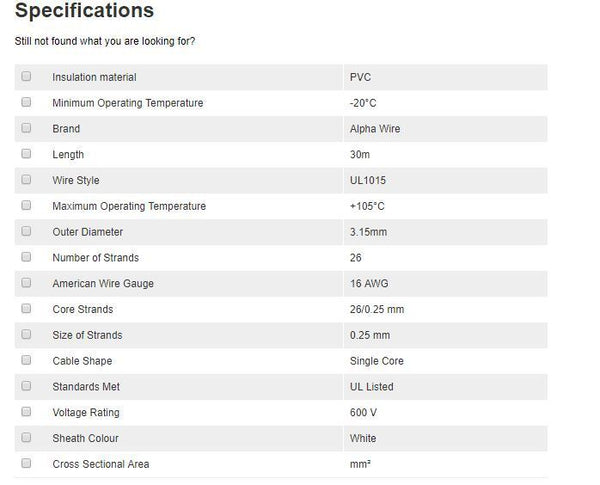This screenshot has height=485, width=600.
Task: Check the Insulation material checkbox
Action: [26, 76]
